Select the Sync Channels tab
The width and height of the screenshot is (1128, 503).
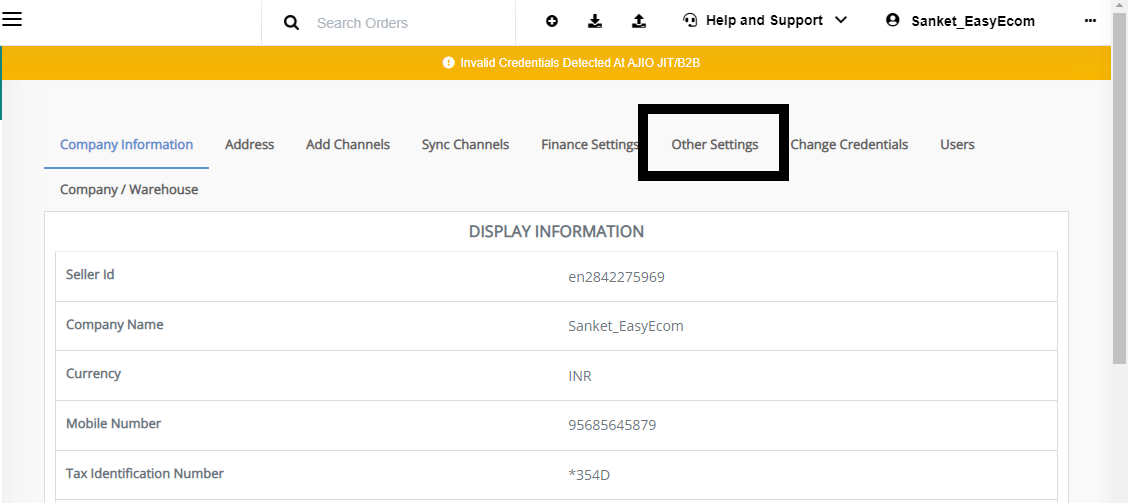click(465, 145)
